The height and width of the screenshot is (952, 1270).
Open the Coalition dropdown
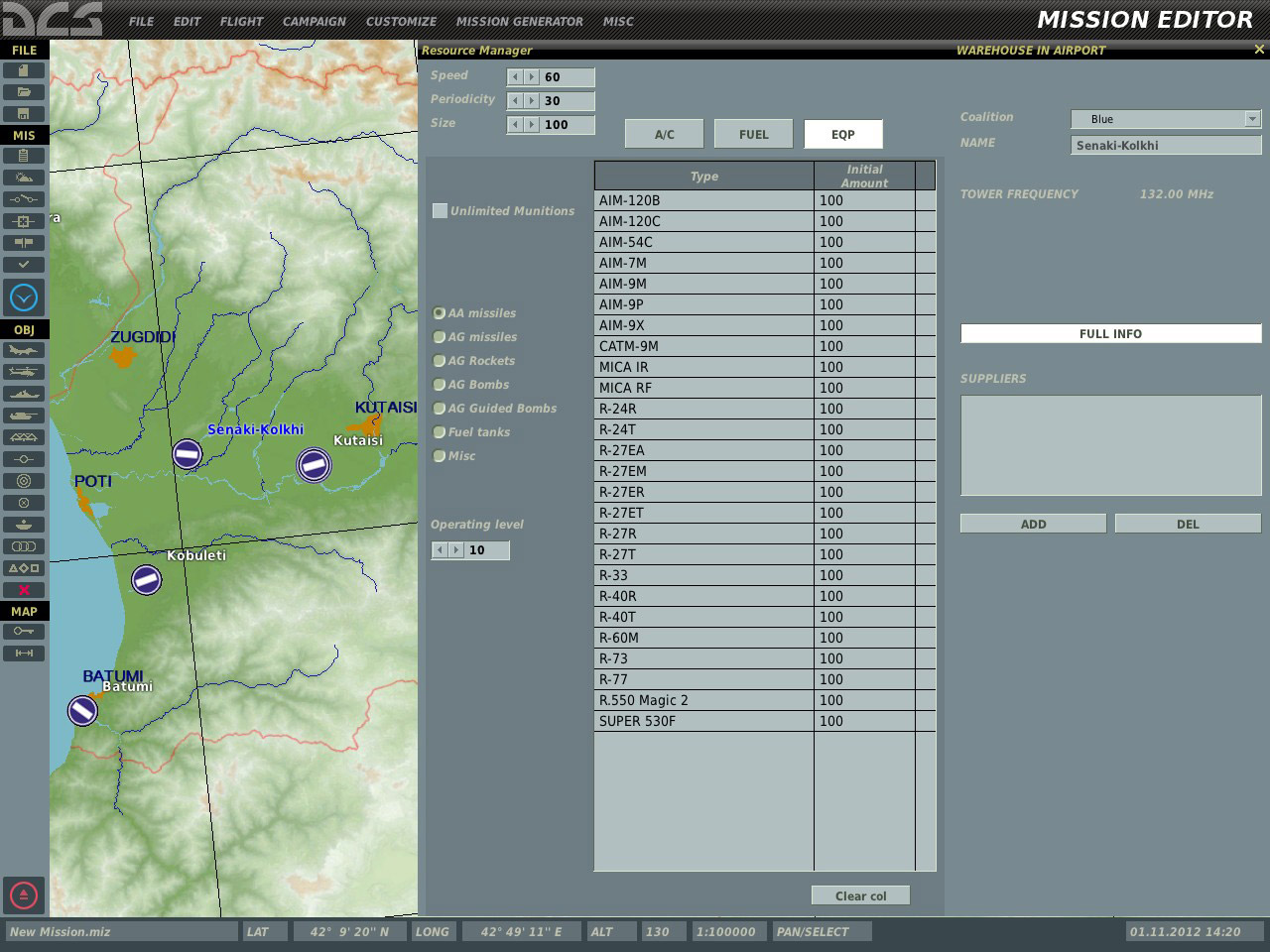[x=1251, y=119]
